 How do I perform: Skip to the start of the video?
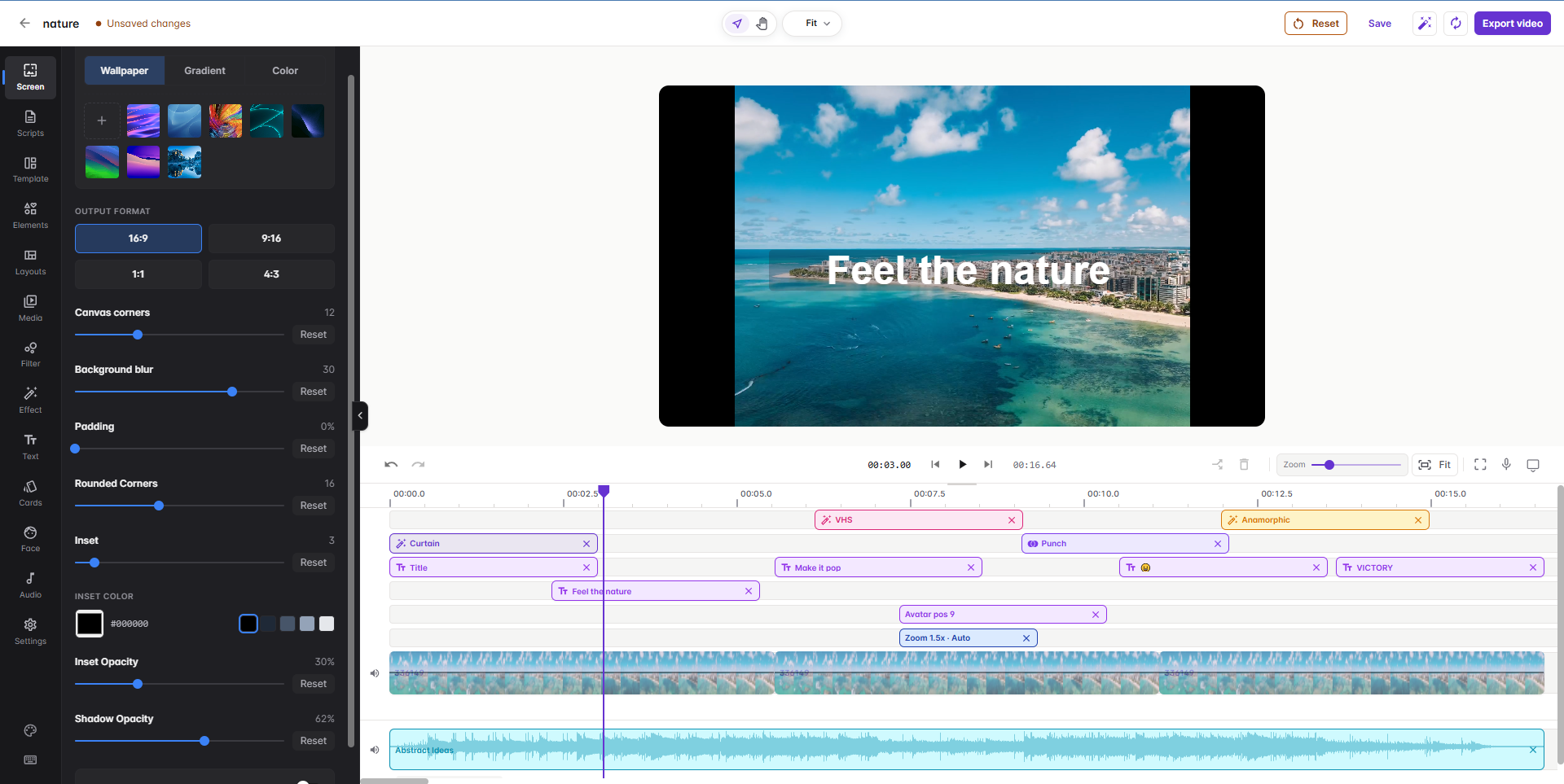coord(935,465)
